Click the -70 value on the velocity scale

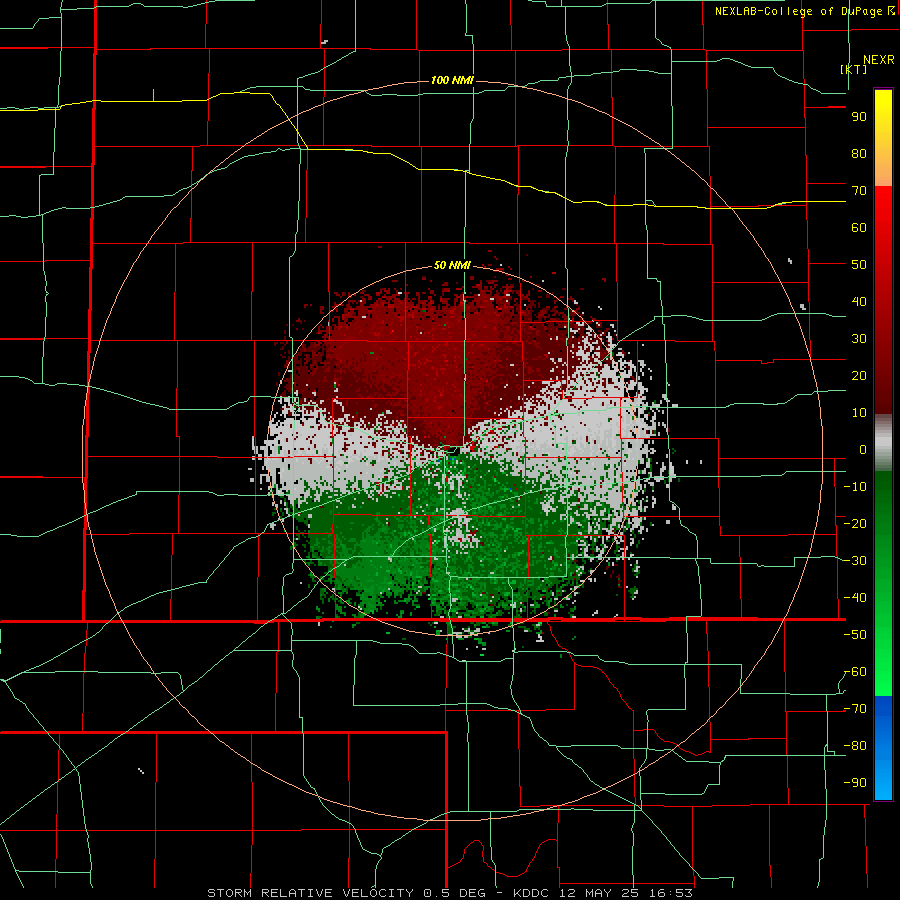pos(855,709)
